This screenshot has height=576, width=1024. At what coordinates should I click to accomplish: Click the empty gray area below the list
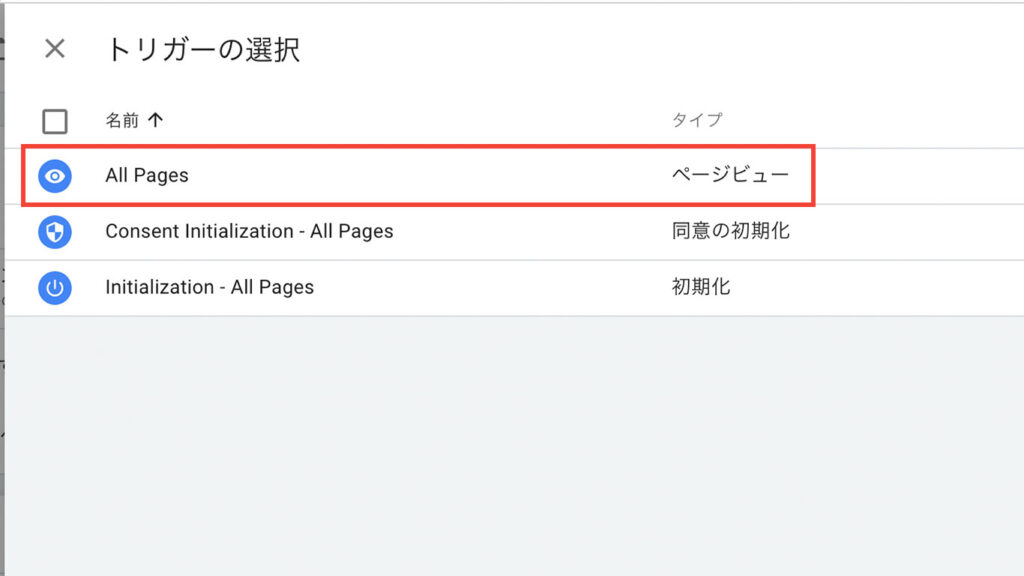coord(514,446)
